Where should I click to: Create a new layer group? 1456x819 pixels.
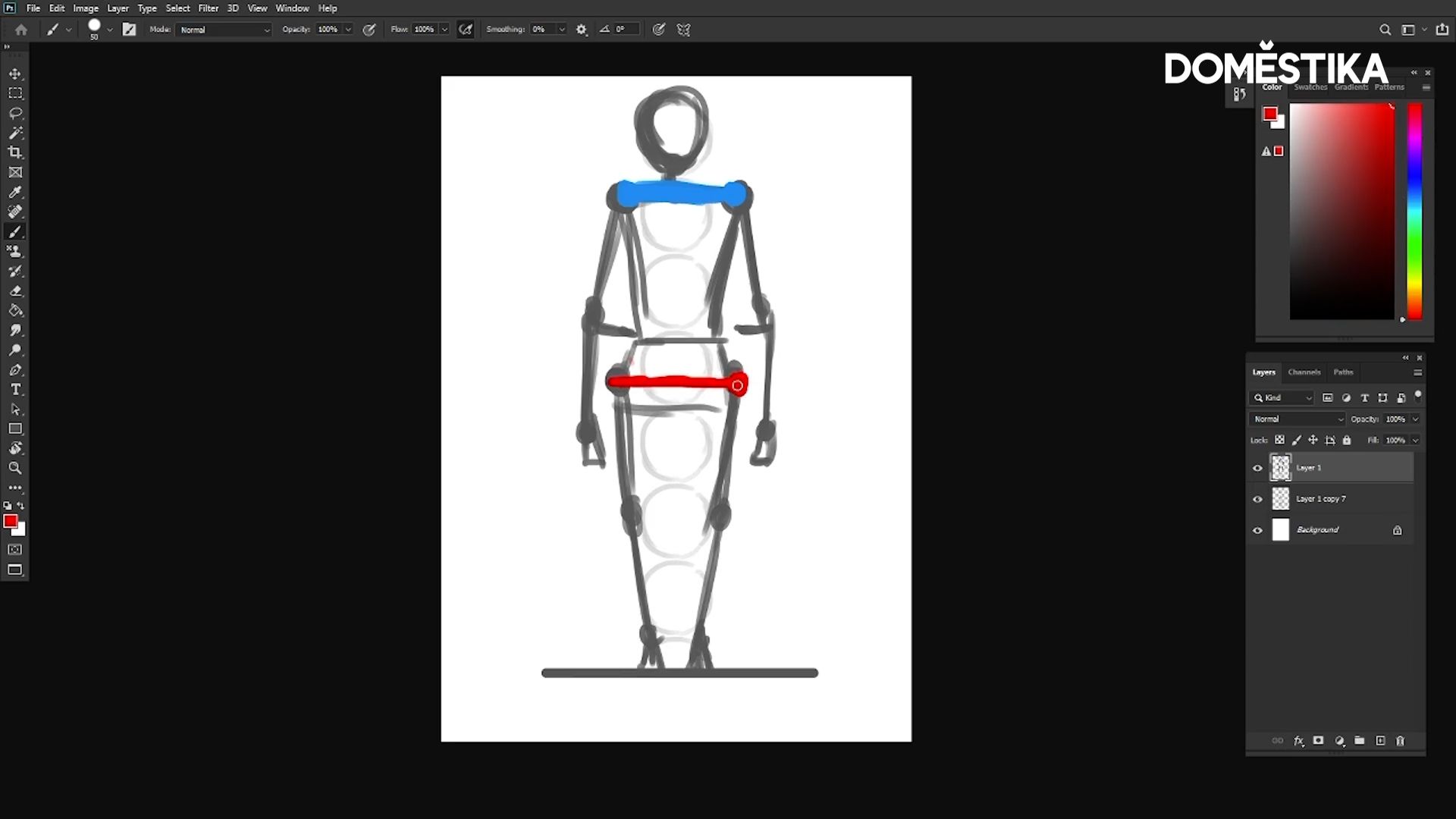[1360, 741]
